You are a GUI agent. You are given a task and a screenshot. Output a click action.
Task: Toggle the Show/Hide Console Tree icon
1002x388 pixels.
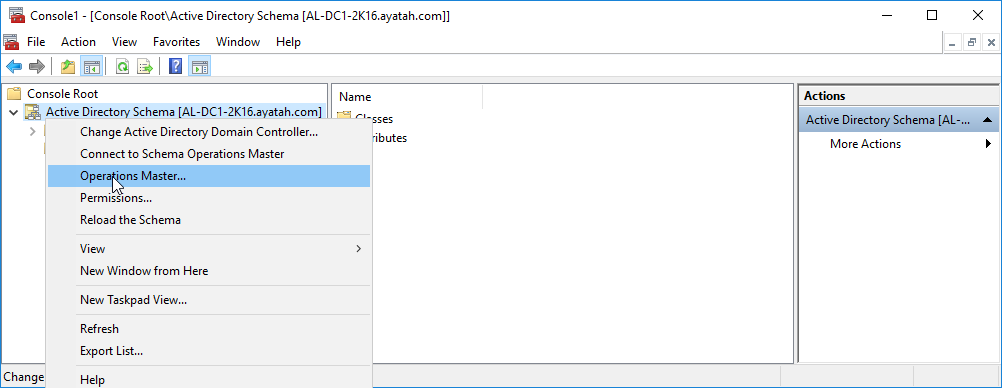[x=91, y=66]
